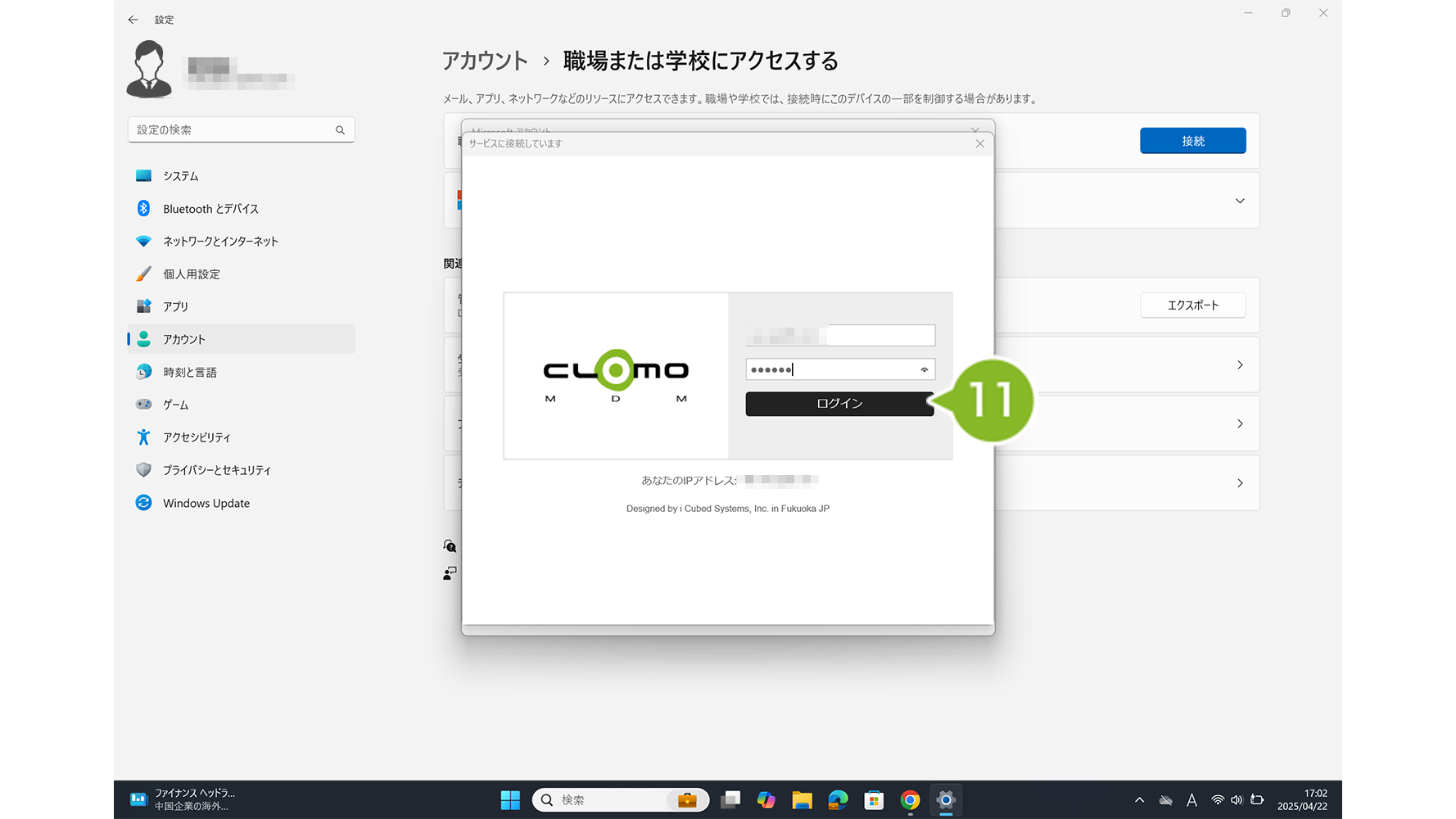
Task: Click the accessibility figure icon
Action: pyautogui.click(x=143, y=437)
